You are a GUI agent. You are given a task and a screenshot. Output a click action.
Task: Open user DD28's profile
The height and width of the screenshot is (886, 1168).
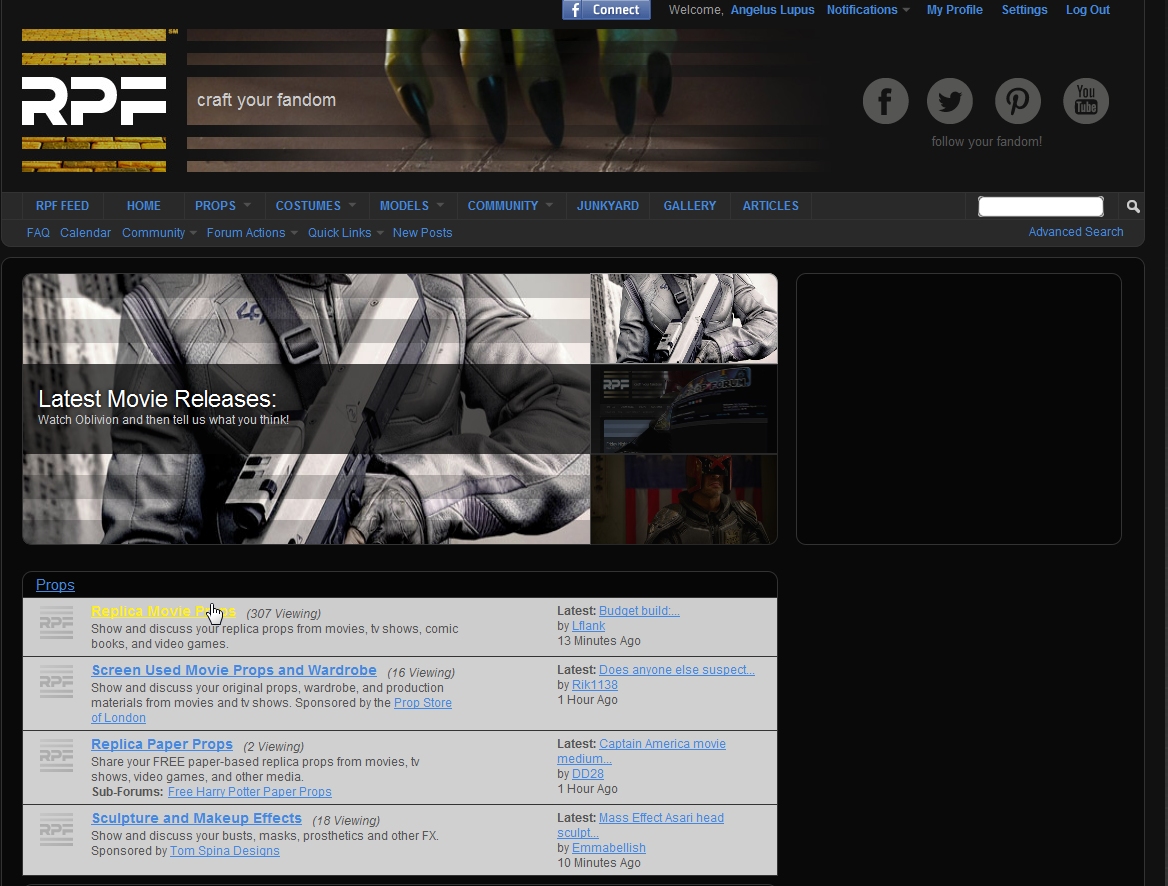[x=587, y=773]
